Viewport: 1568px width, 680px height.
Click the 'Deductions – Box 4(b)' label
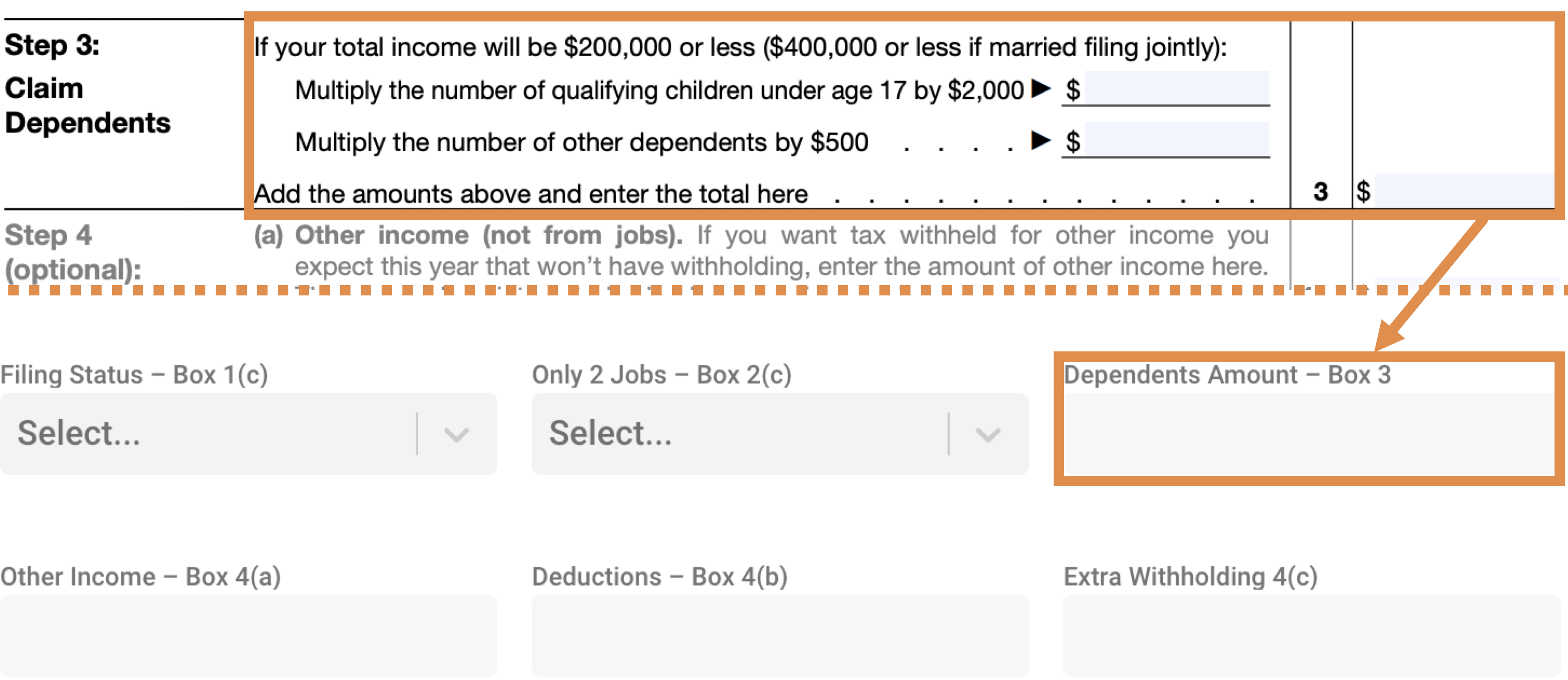(660, 577)
